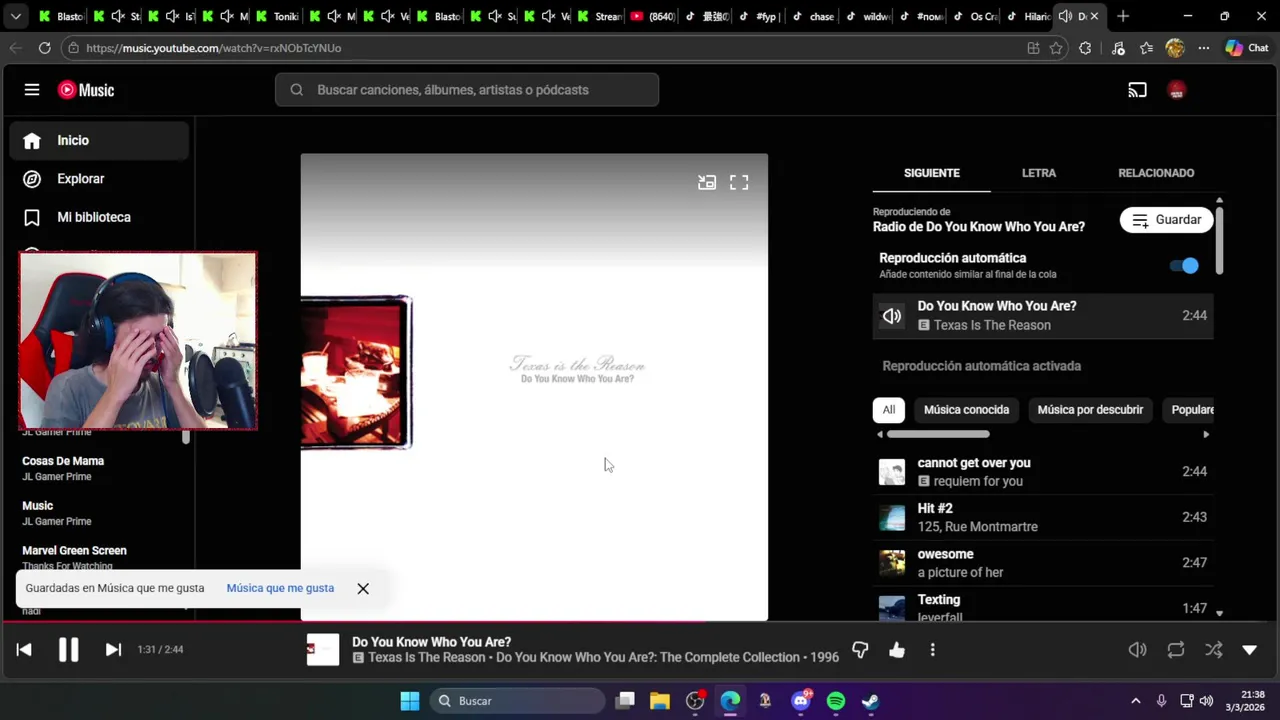Screen dimensions: 1280x720
Task: Go to YouTube Music logo home
Action: click(86, 90)
